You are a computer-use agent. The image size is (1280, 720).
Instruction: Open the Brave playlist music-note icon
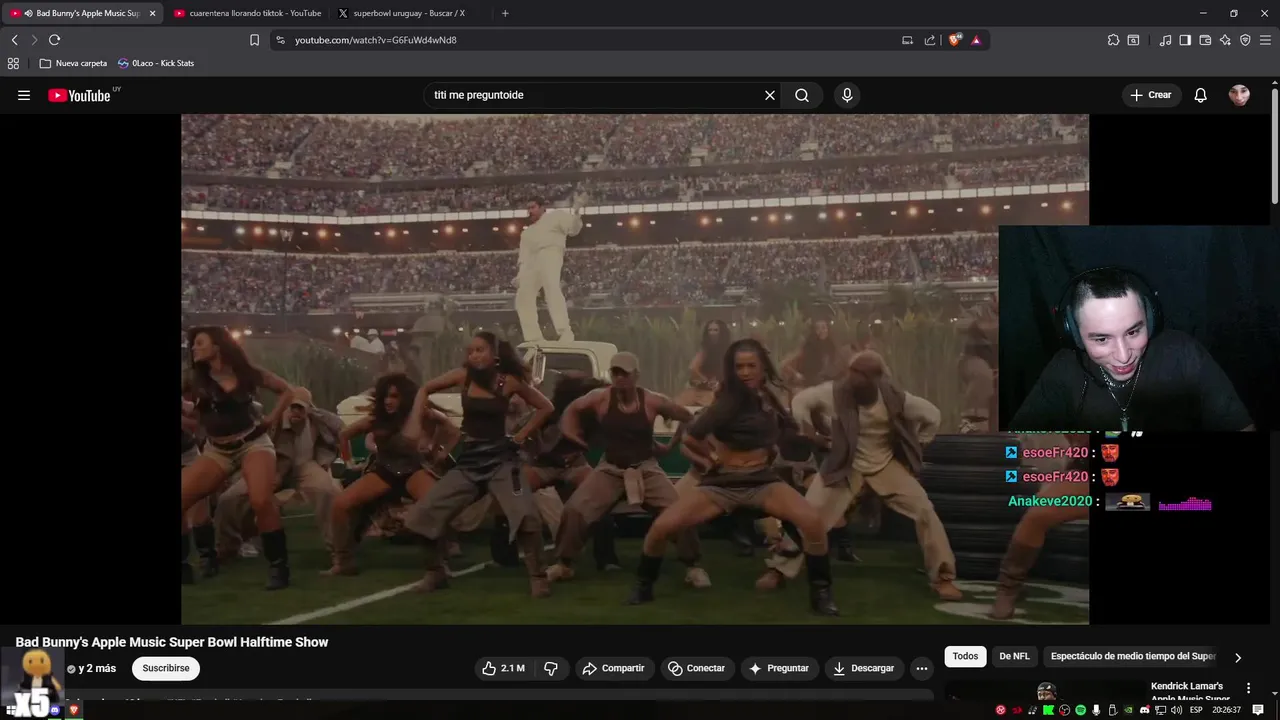click(1165, 40)
